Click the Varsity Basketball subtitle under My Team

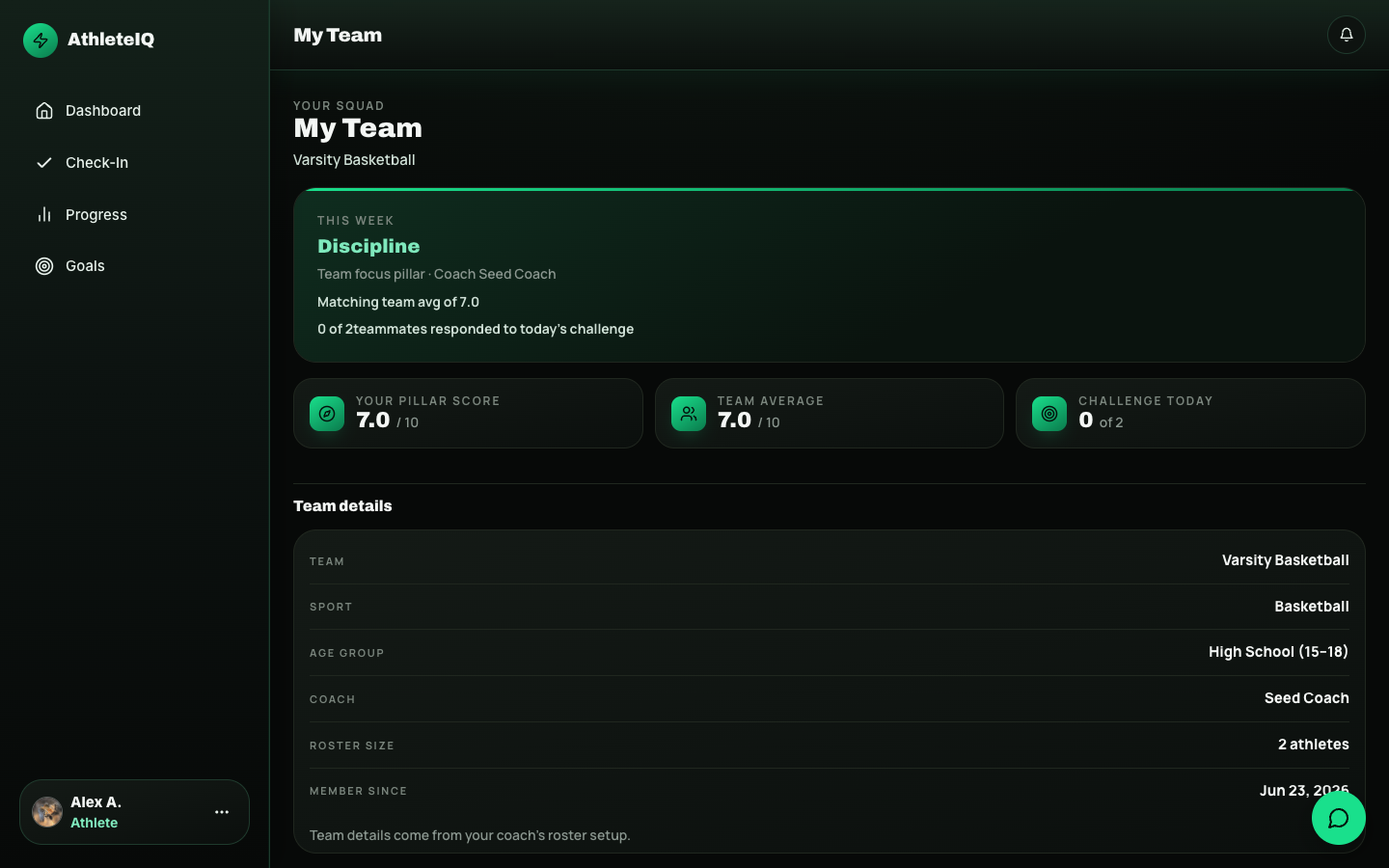354,160
